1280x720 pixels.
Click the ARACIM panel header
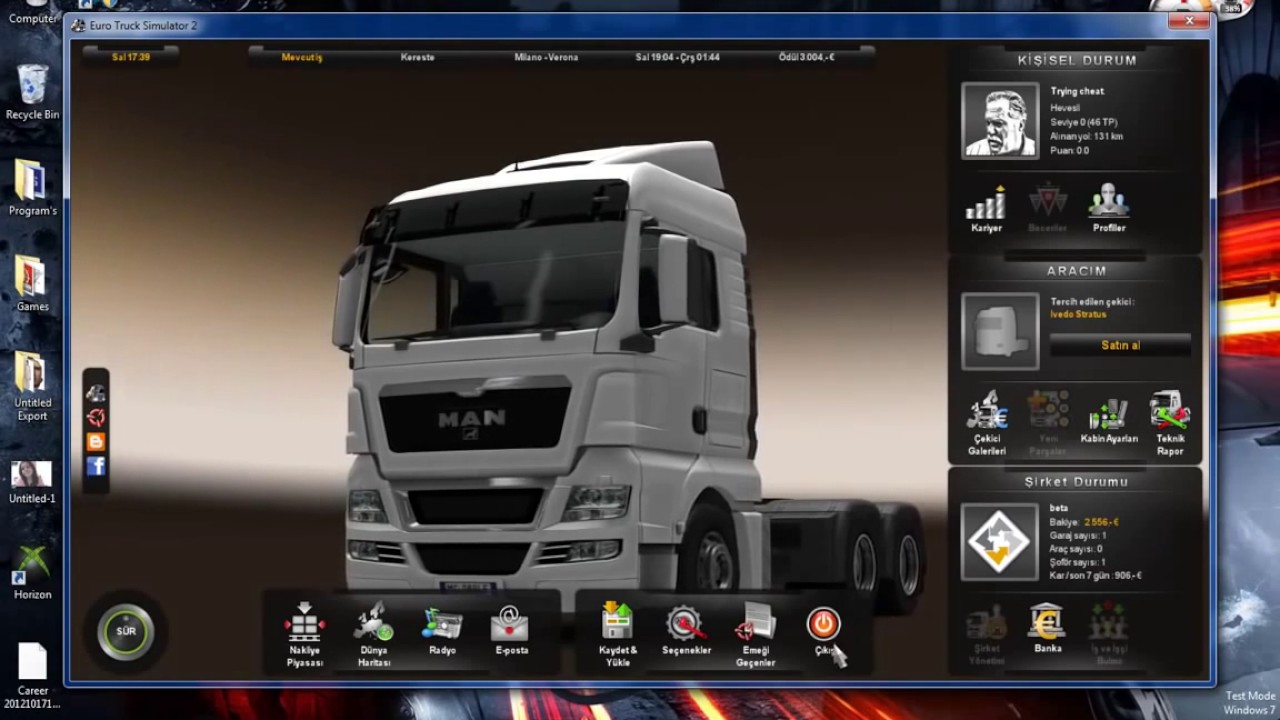point(1076,271)
